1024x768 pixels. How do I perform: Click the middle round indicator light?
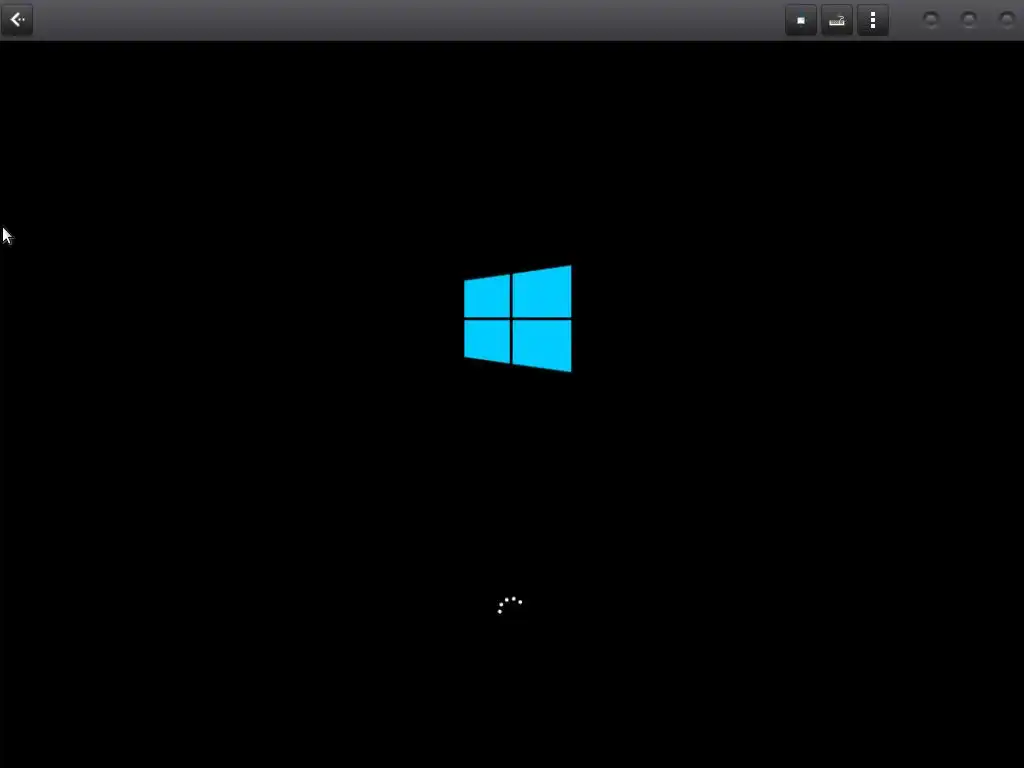tap(968, 20)
